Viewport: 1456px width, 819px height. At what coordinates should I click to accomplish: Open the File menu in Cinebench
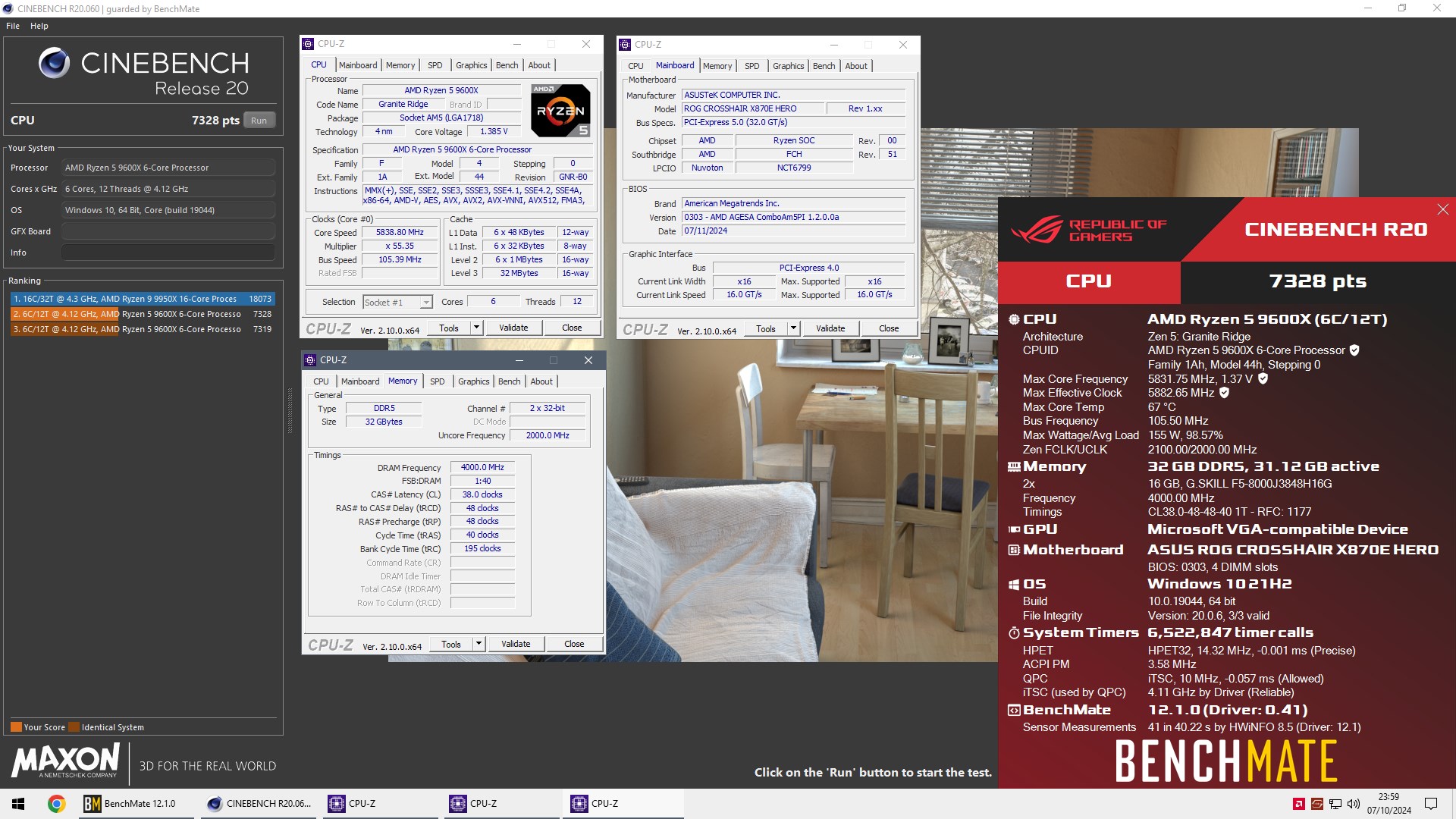pyautogui.click(x=13, y=26)
